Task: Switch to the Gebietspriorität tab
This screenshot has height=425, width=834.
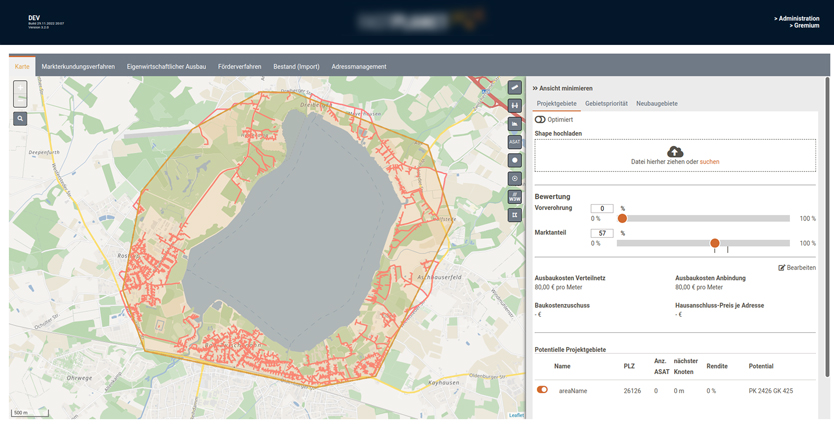Action: point(606,103)
